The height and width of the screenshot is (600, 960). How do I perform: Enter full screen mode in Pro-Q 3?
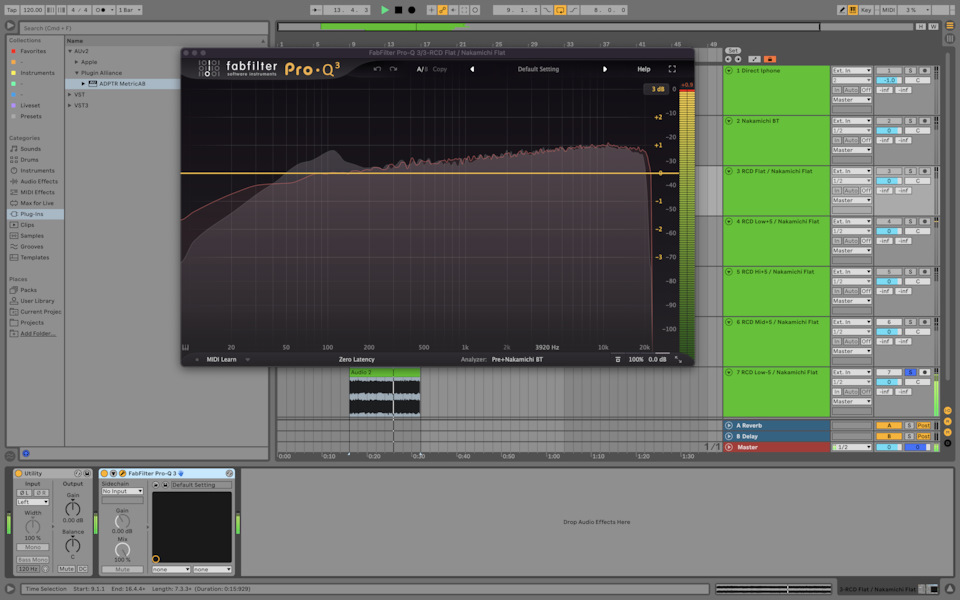tap(672, 69)
